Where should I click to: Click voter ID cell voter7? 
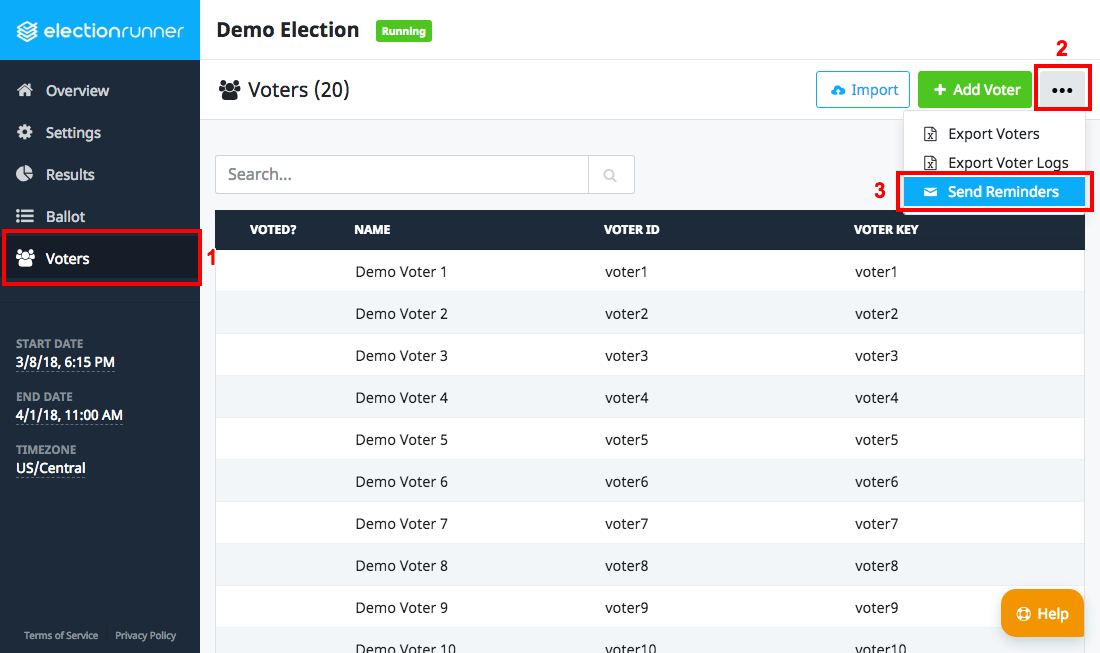(x=626, y=525)
